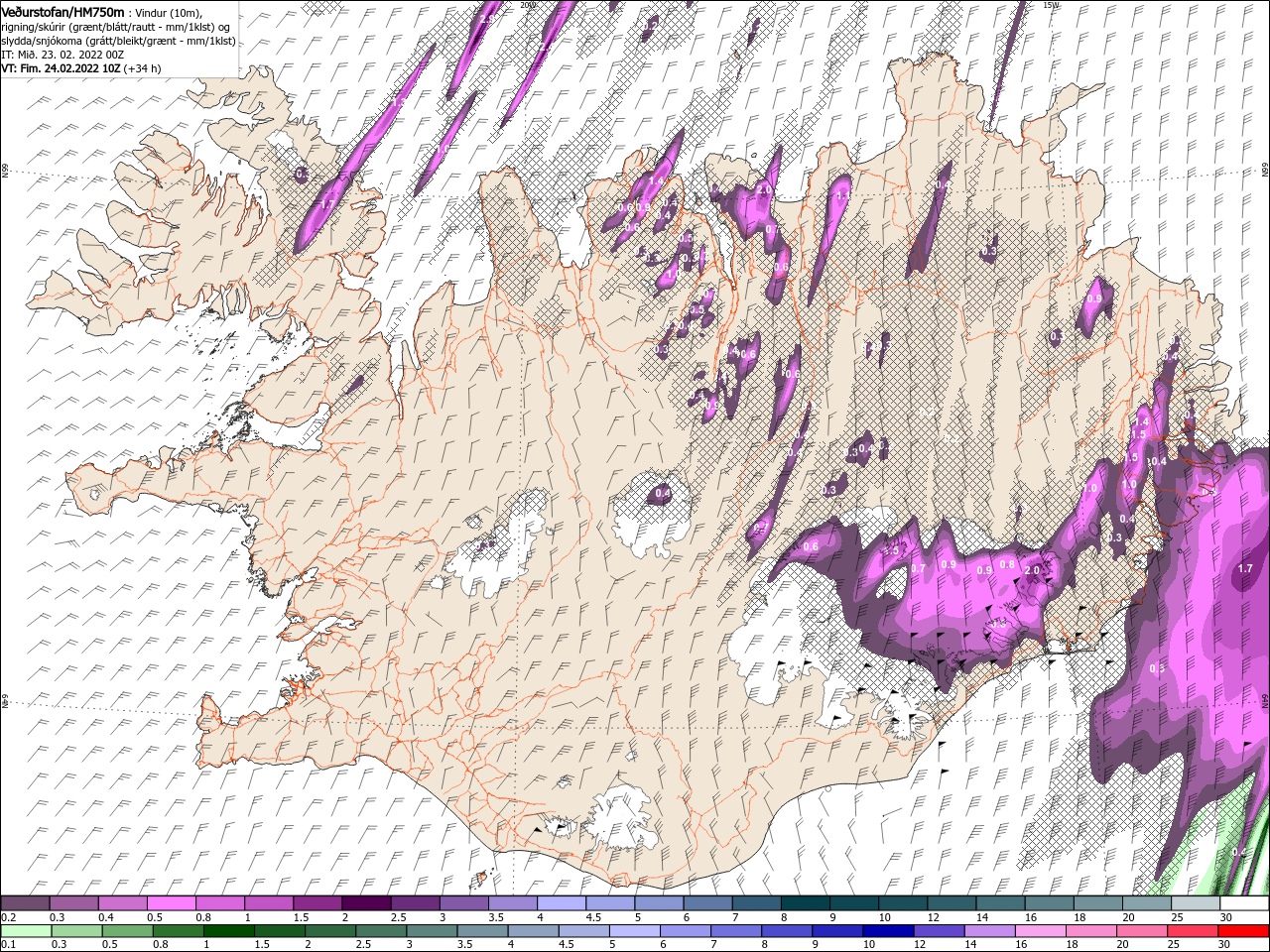Pick snow-legend swatch between 0.4 and 0.5
The image size is (1270, 952).
(x=122, y=903)
